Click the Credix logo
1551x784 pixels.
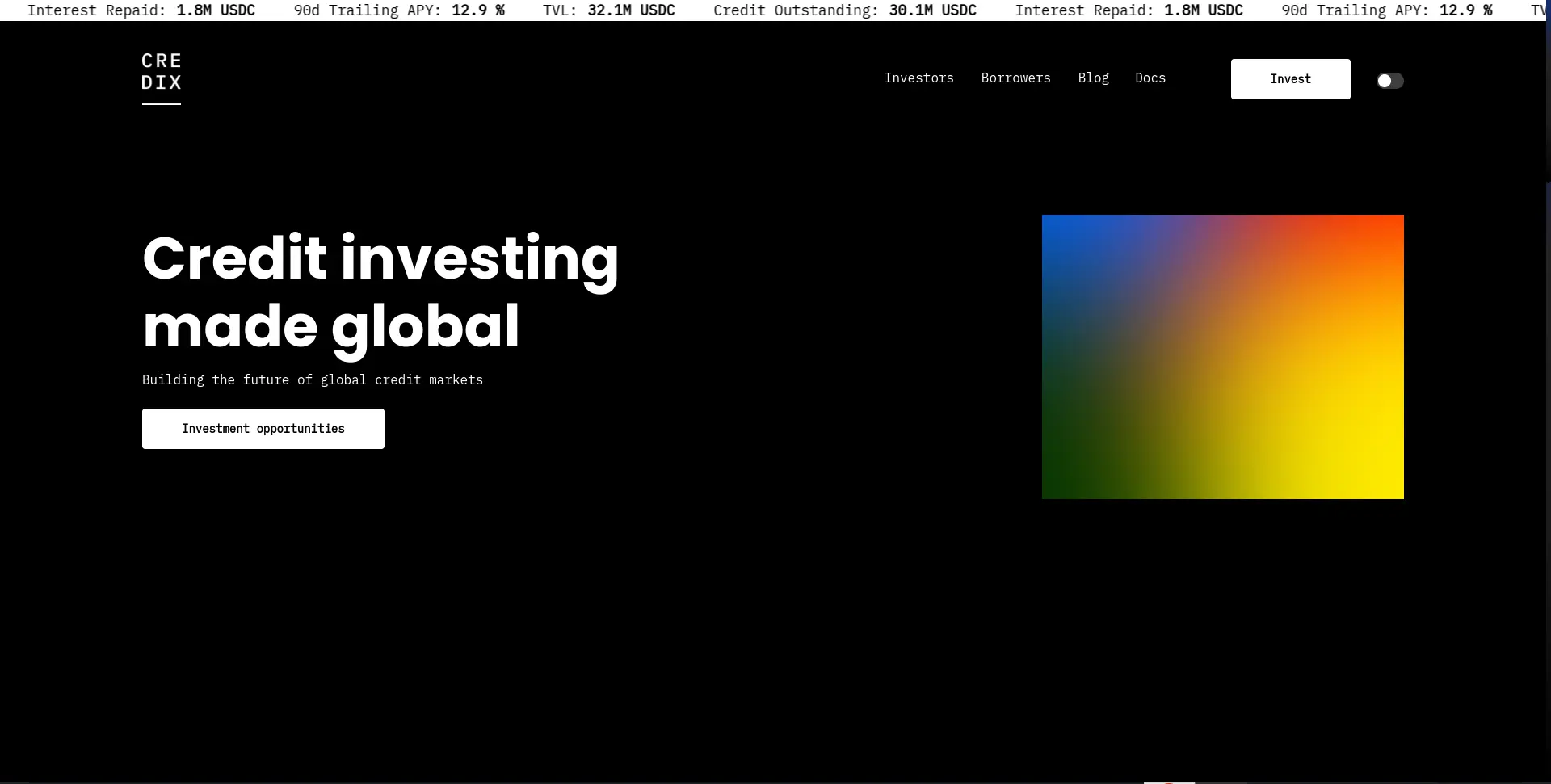(162, 78)
